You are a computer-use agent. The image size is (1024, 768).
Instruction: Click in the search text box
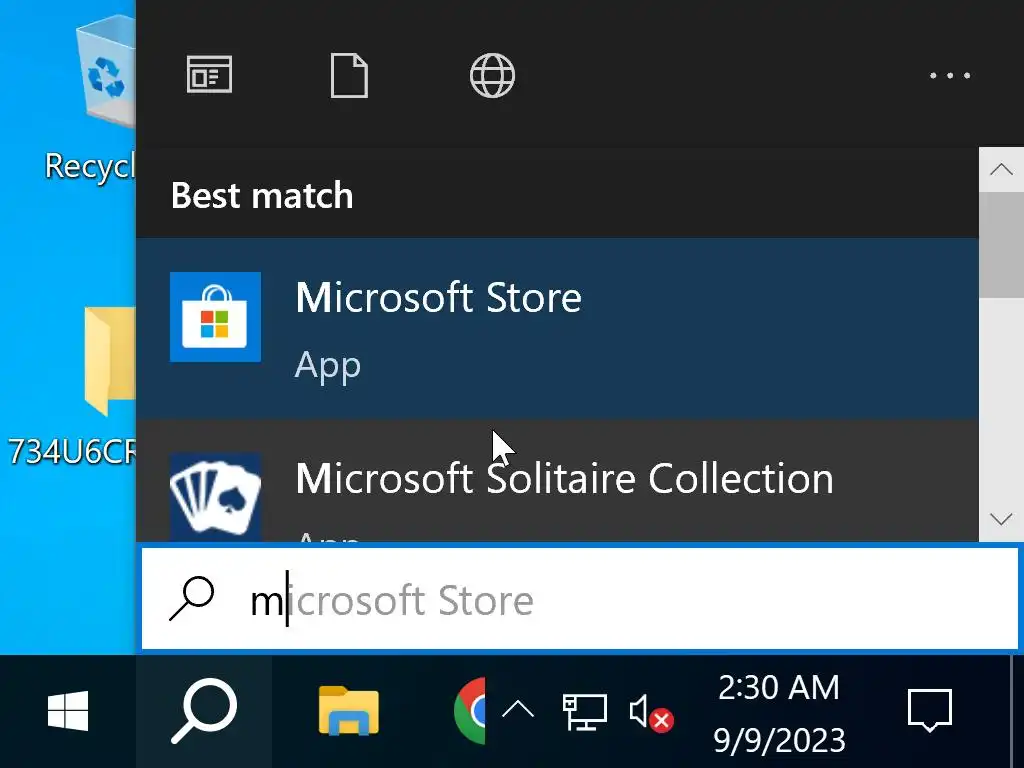click(x=580, y=599)
